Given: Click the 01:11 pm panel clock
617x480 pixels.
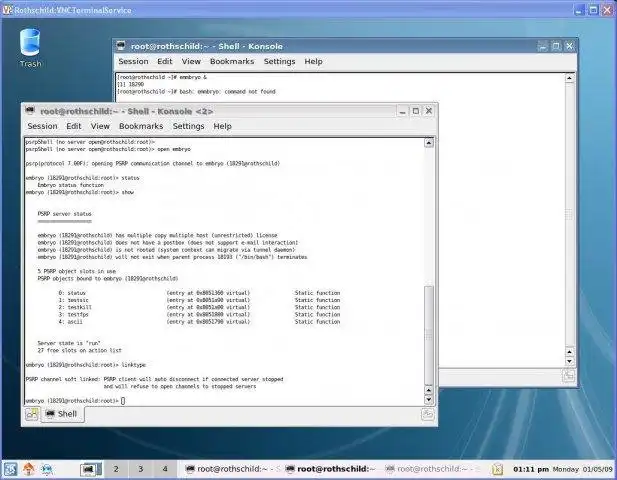Looking at the screenshot, I should click(531, 469).
